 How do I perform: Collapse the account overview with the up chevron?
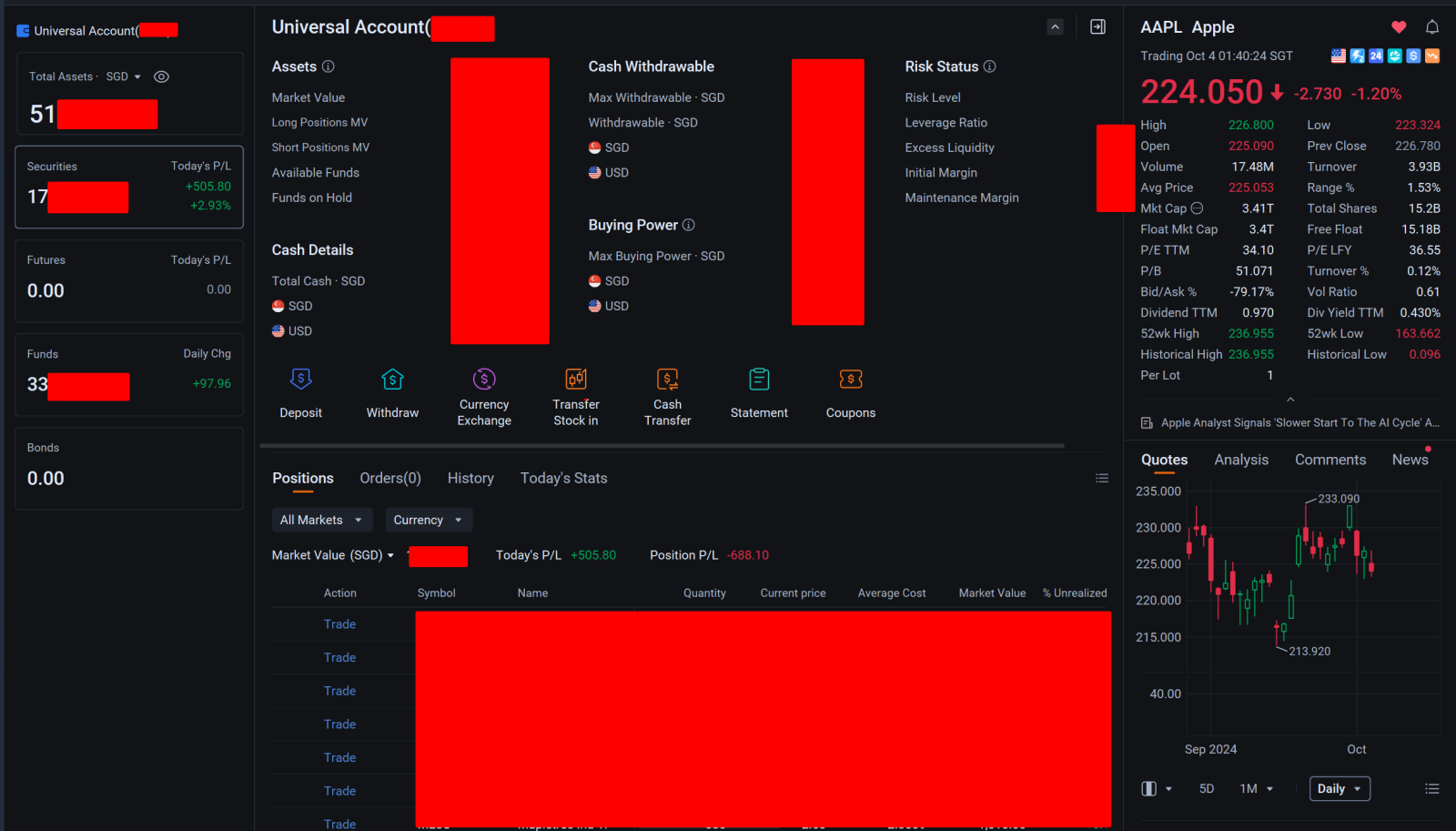tap(1056, 27)
